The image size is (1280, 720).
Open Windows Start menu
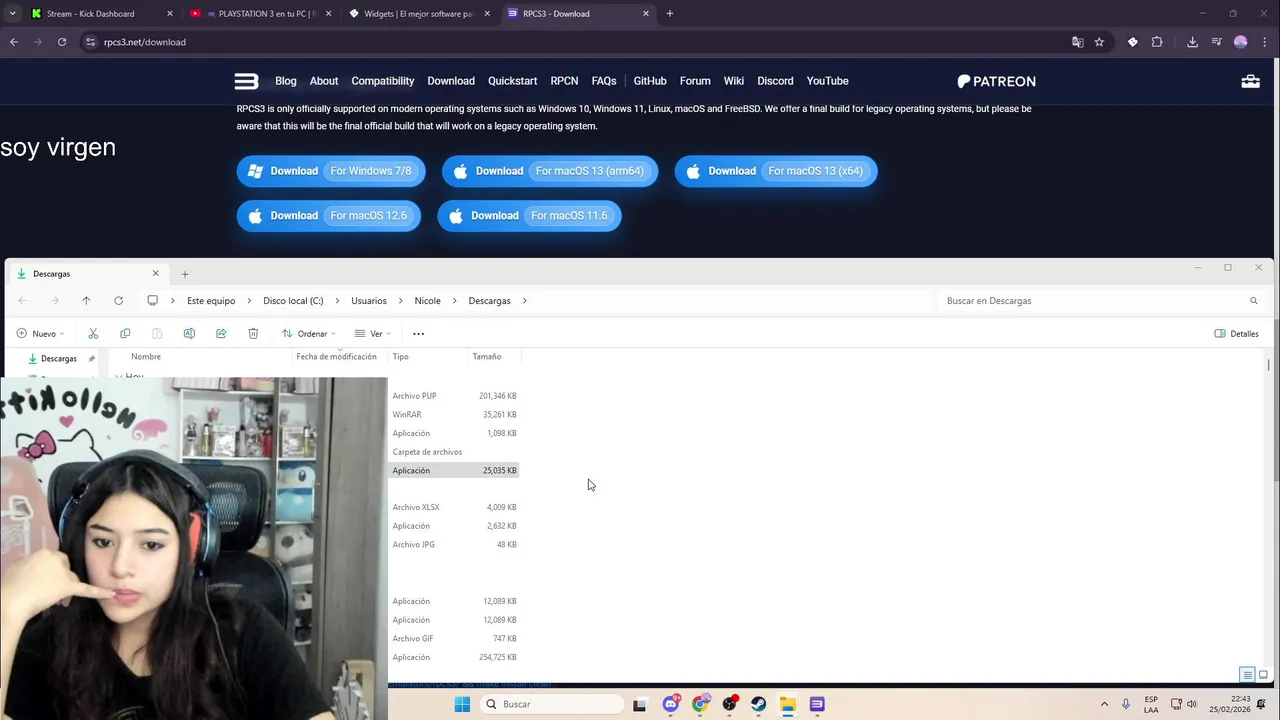[x=462, y=704]
